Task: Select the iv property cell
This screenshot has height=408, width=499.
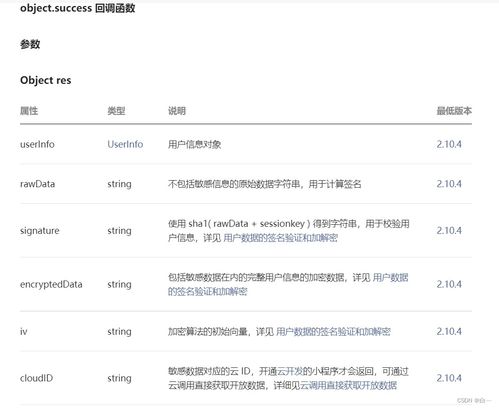Action: coord(24,332)
